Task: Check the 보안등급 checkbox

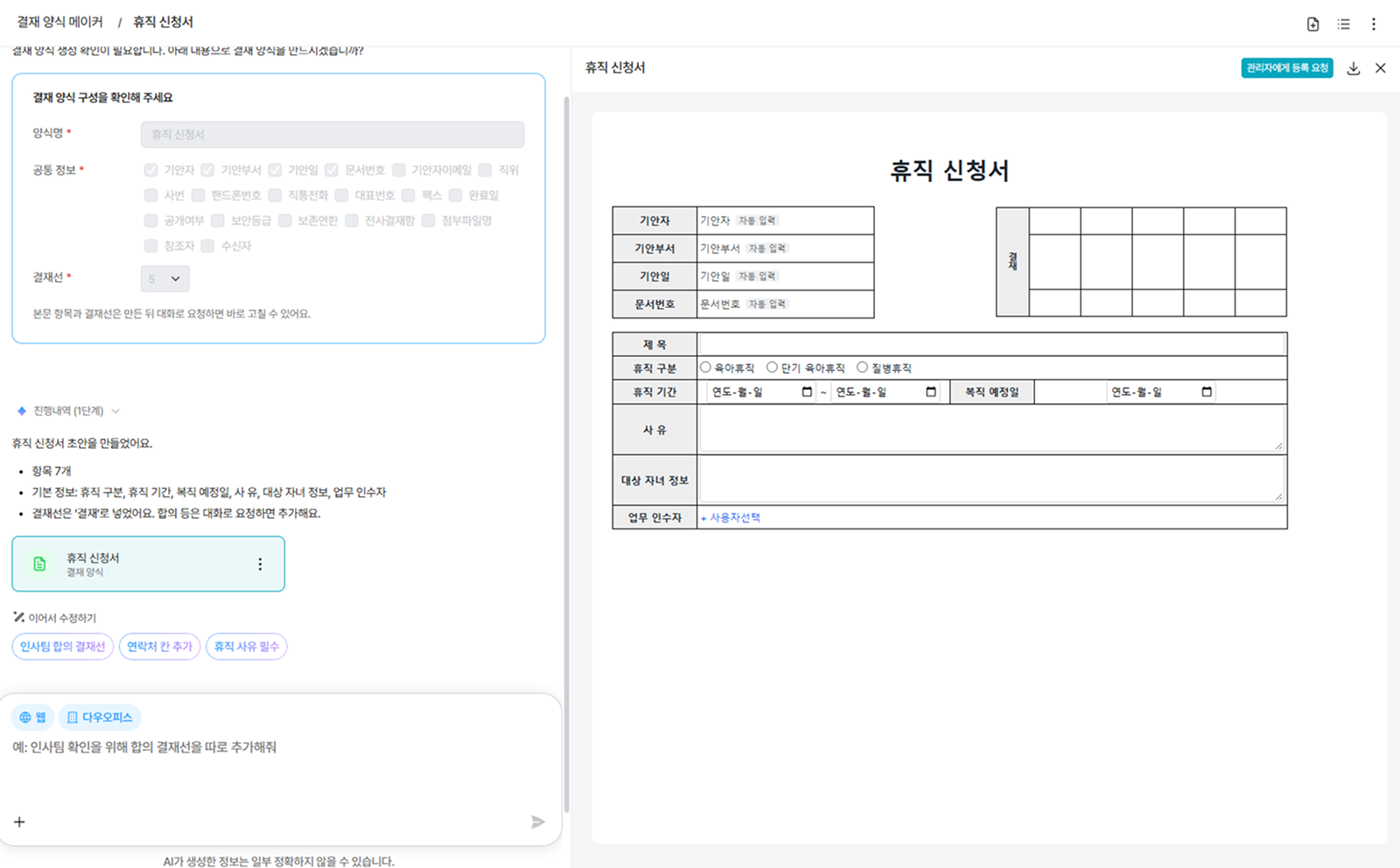Action: (x=218, y=220)
